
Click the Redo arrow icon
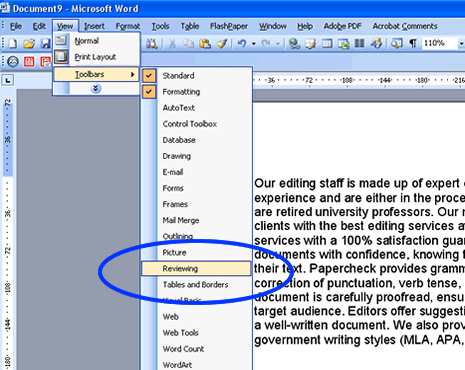pyautogui.click(x=266, y=43)
